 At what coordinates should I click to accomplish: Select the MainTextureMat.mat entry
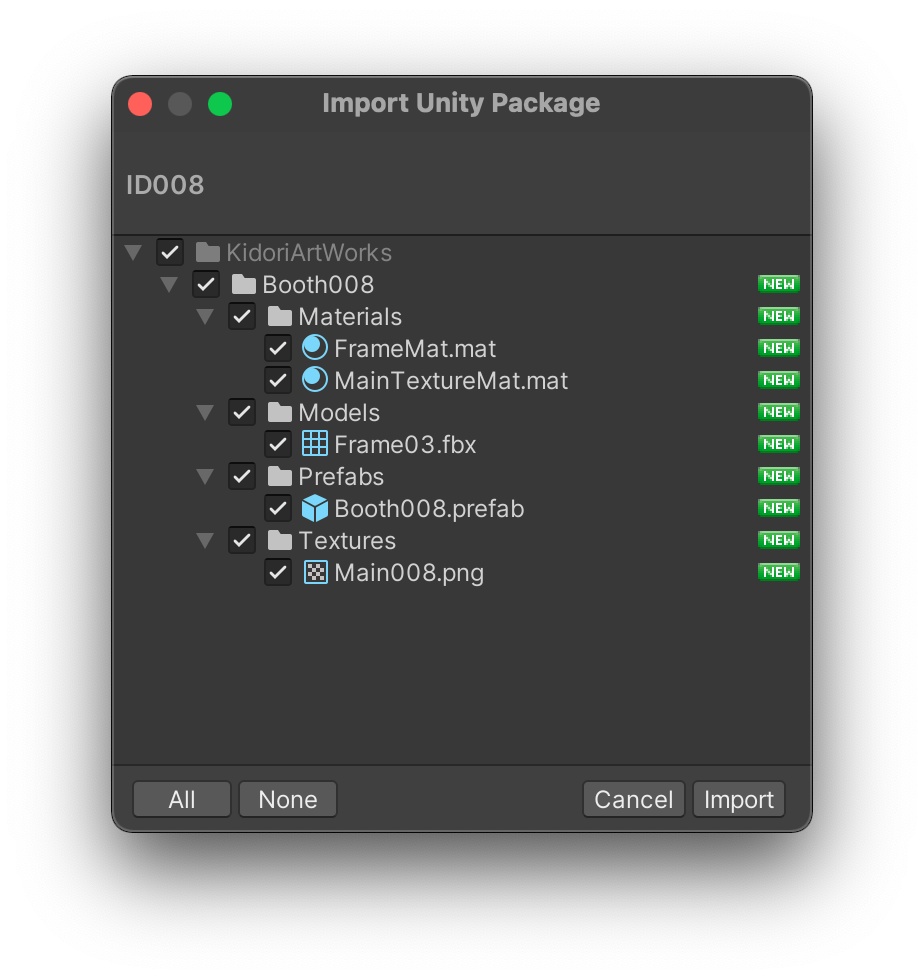click(451, 381)
